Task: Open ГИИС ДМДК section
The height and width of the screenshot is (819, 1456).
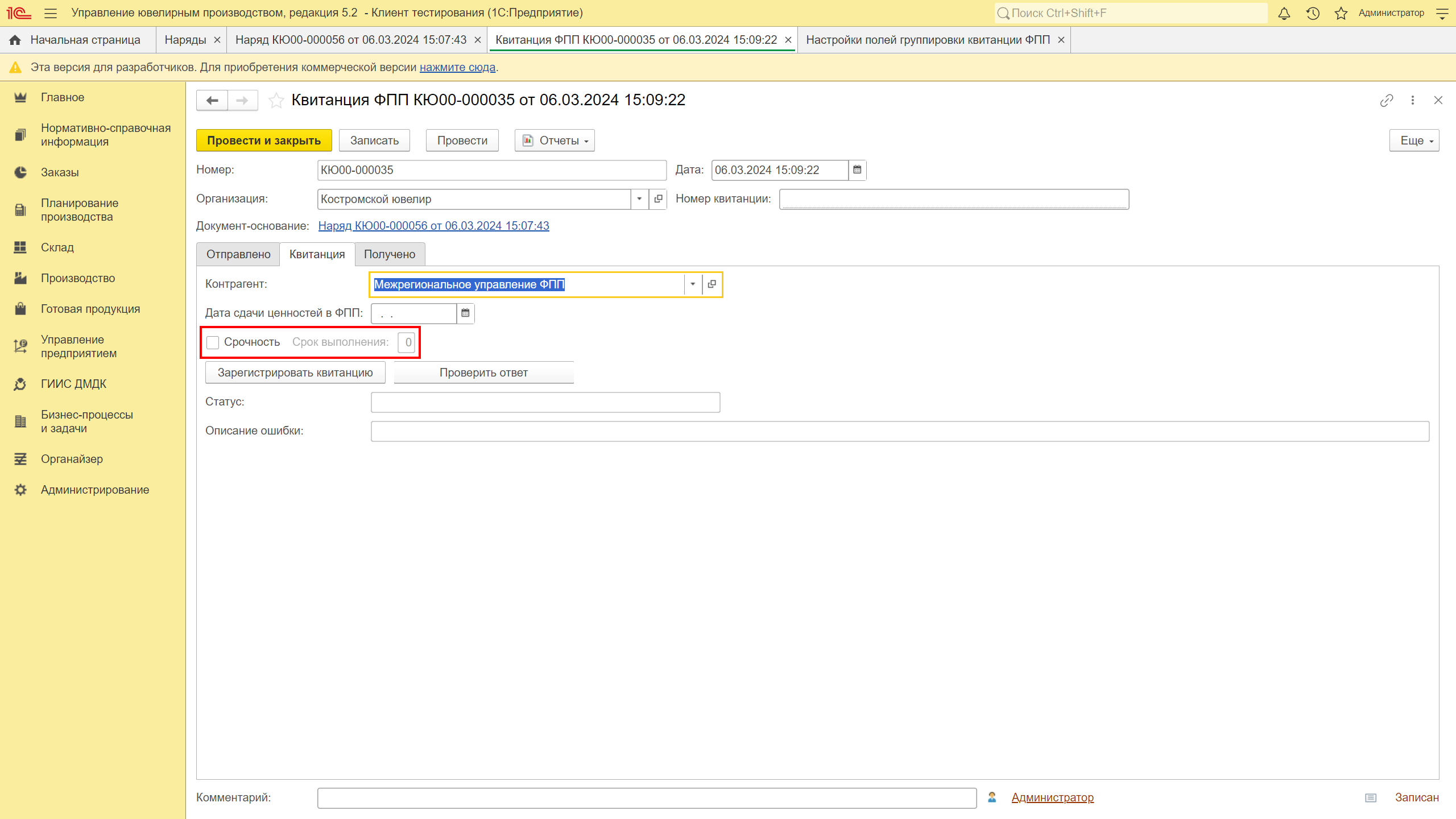Action: (74, 384)
